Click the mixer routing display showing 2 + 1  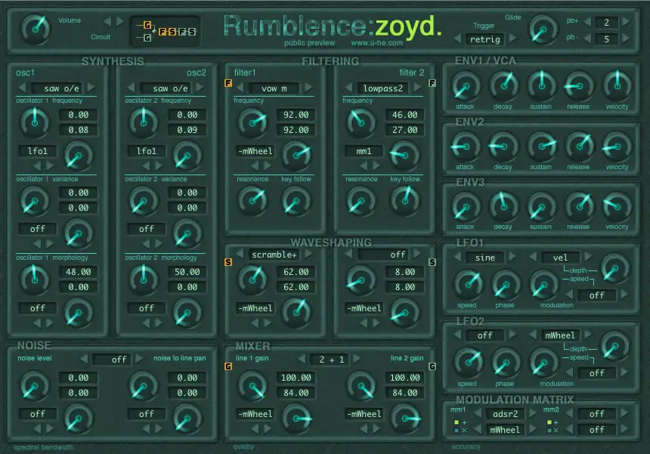coord(330,358)
